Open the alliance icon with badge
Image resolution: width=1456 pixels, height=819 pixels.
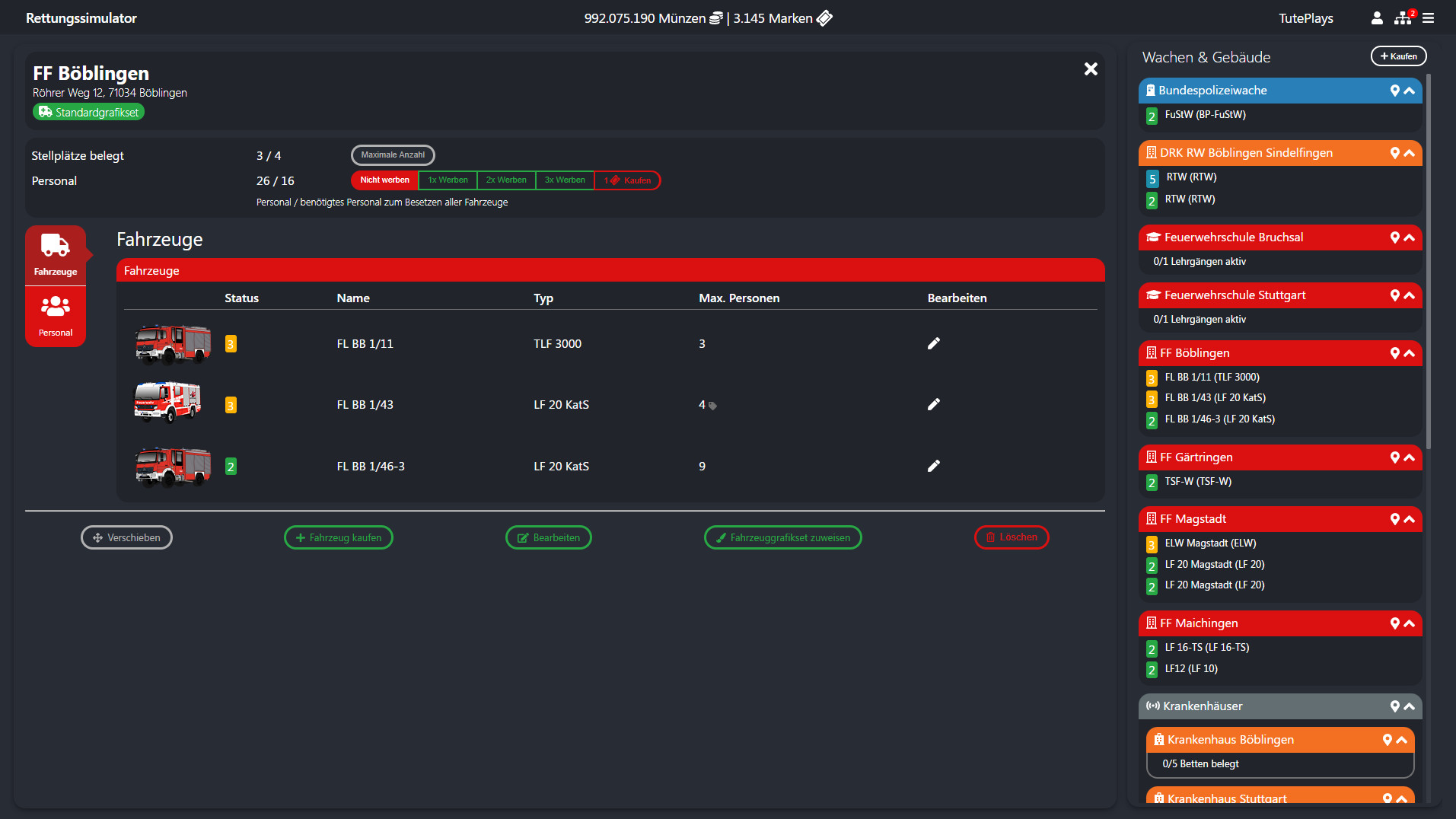coord(1403,18)
